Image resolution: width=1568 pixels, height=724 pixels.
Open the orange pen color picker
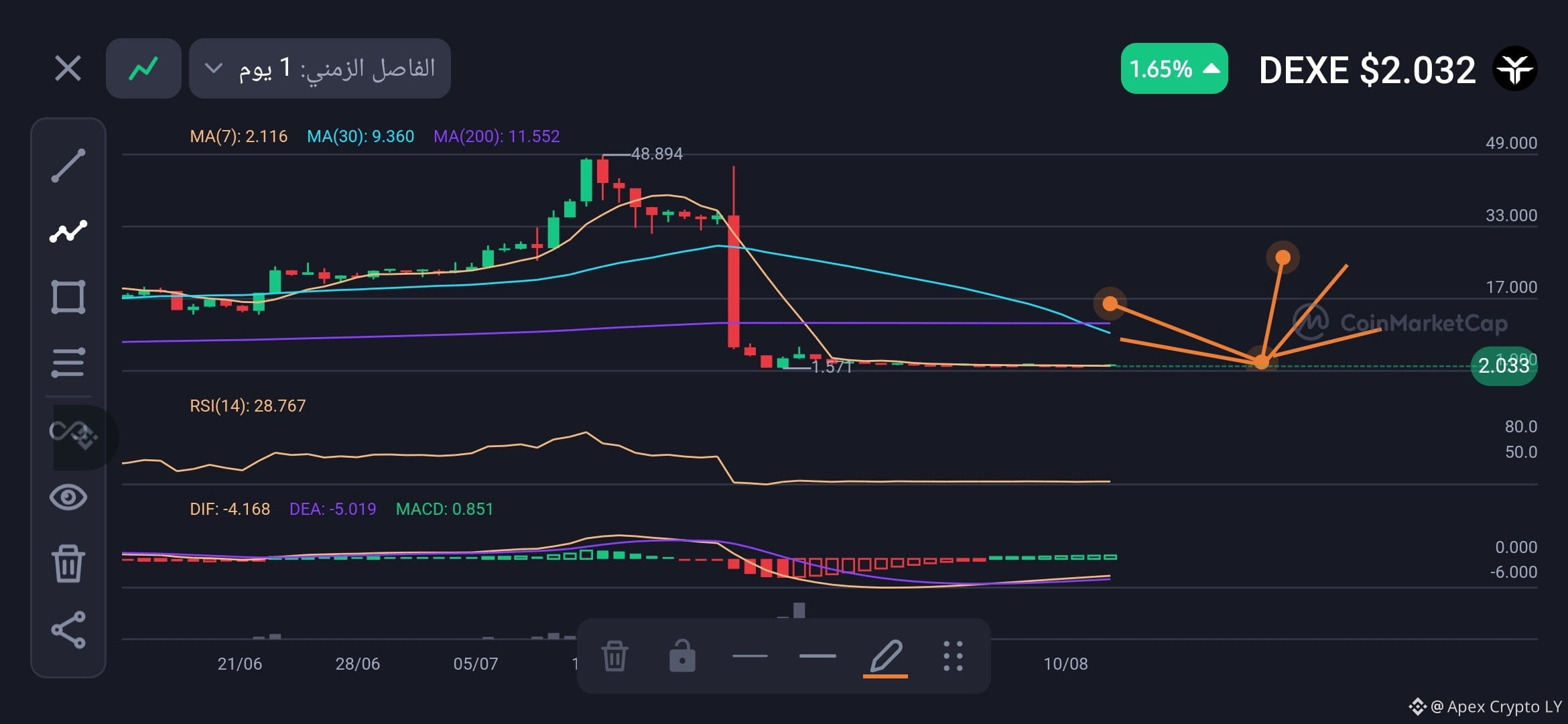[x=885, y=658]
